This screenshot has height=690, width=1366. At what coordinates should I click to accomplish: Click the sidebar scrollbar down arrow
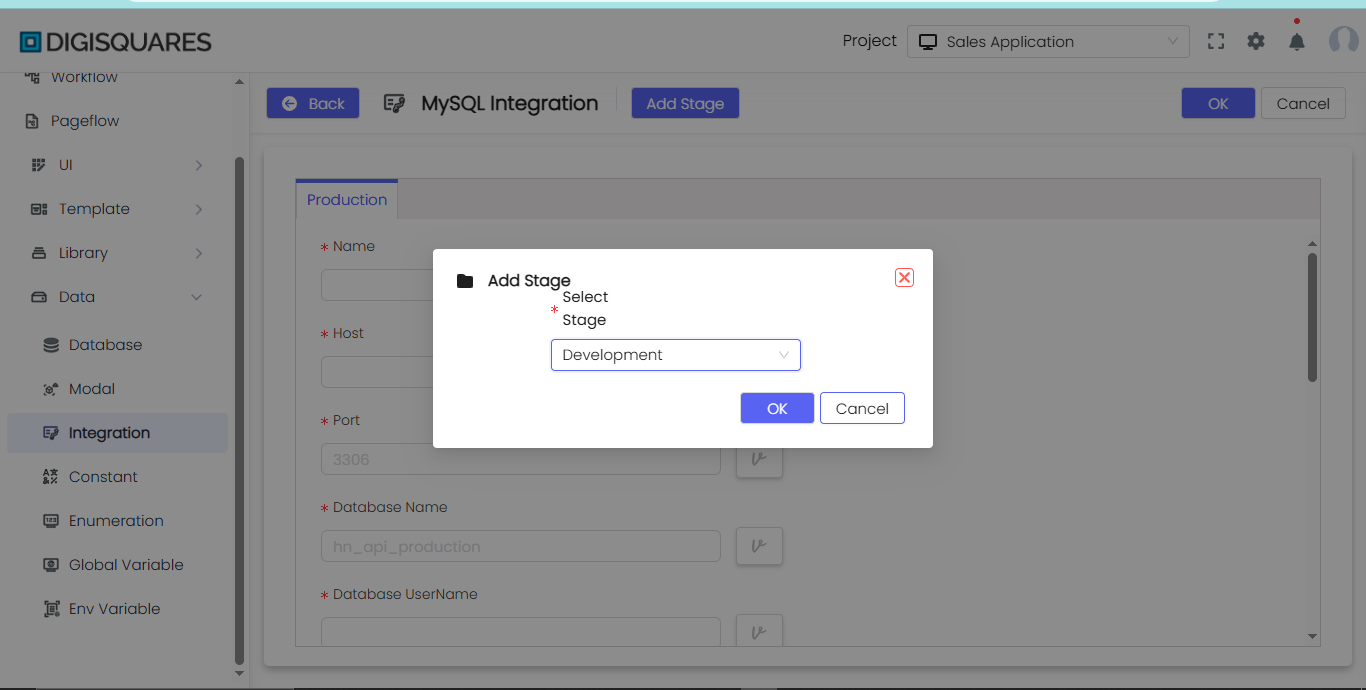[238, 673]
